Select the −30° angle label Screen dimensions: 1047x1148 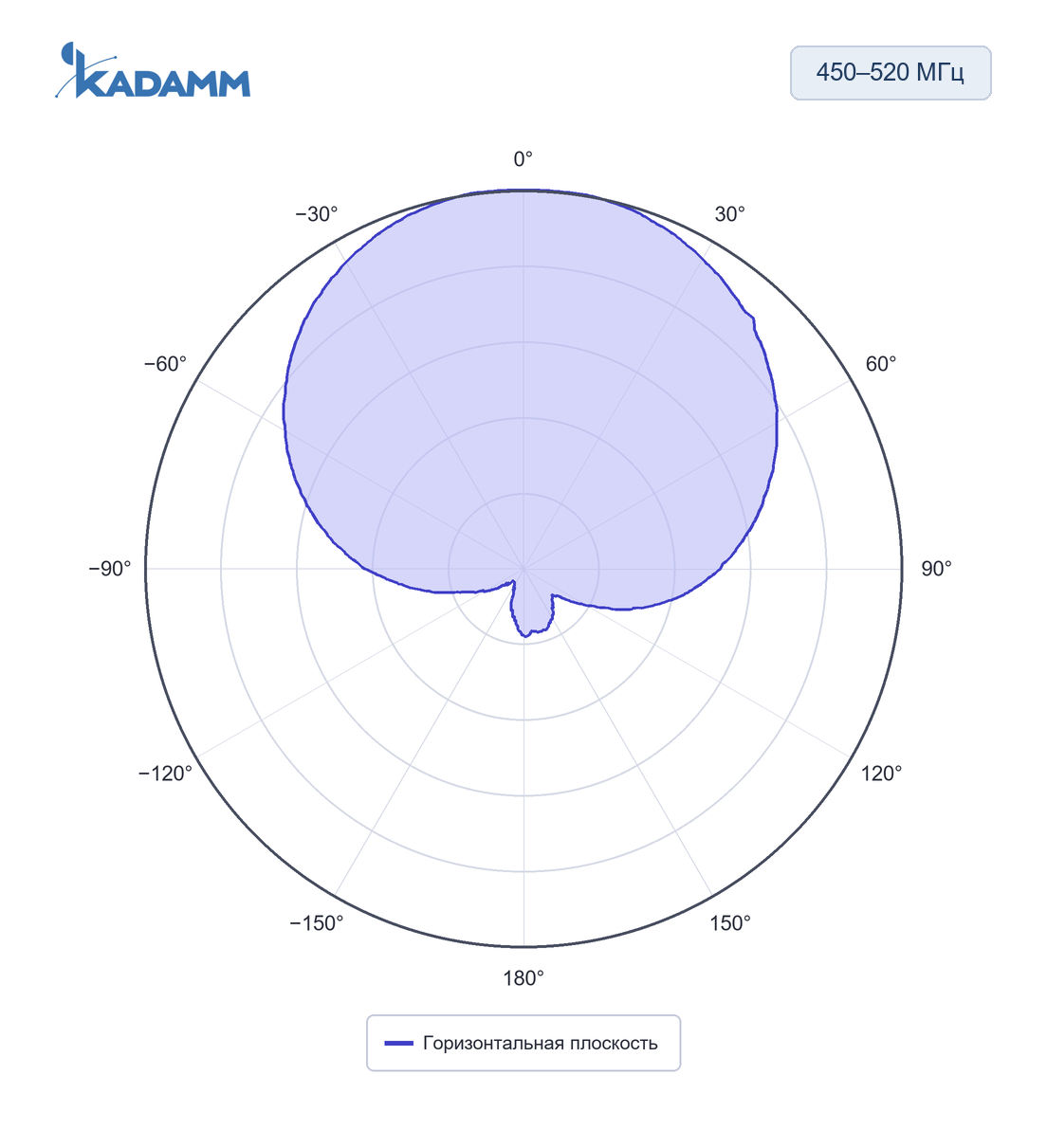pyautogui.click(x=317, y=214)
